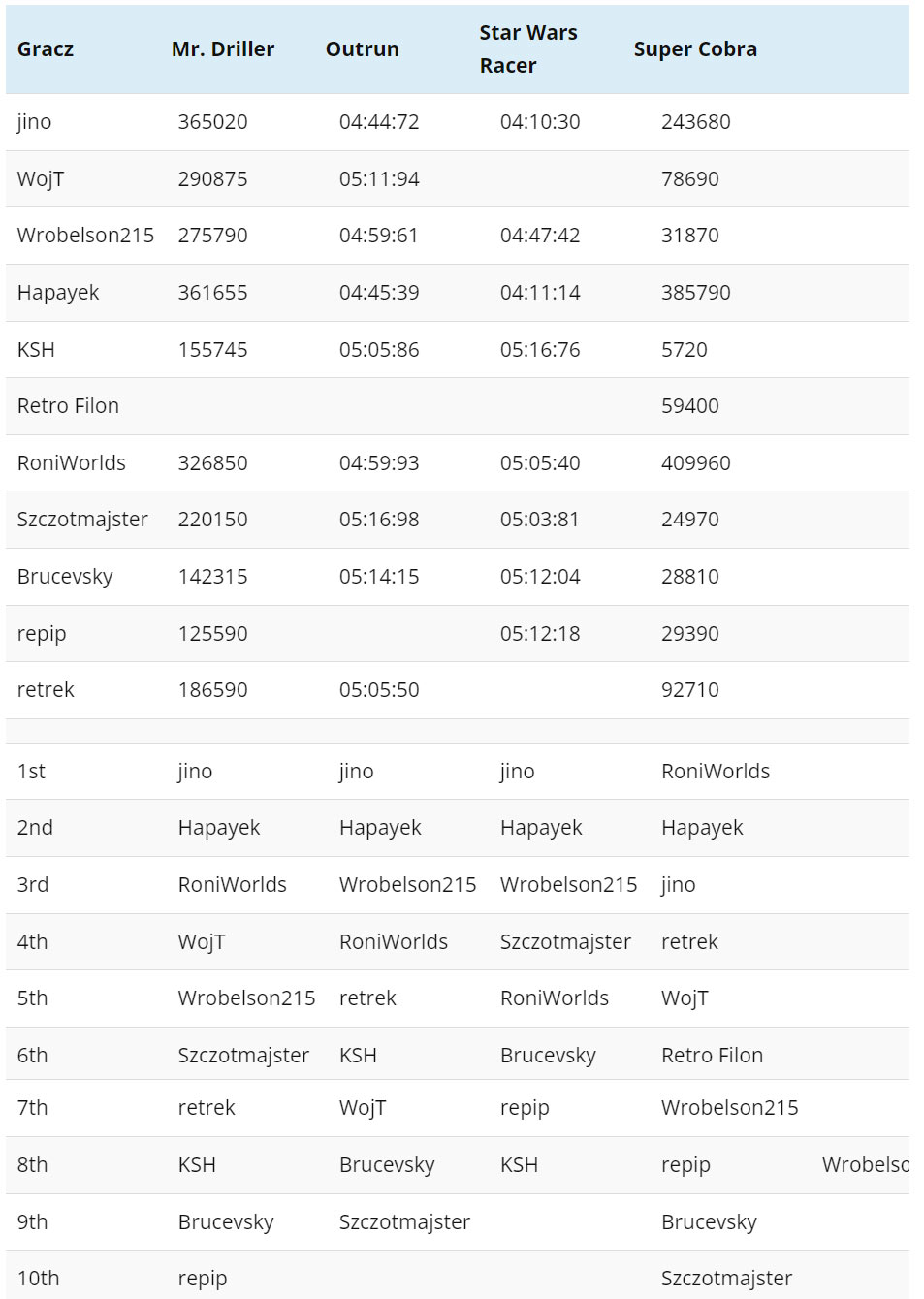Click the Szczotmajster player name in score table

[x=82, y=520]
